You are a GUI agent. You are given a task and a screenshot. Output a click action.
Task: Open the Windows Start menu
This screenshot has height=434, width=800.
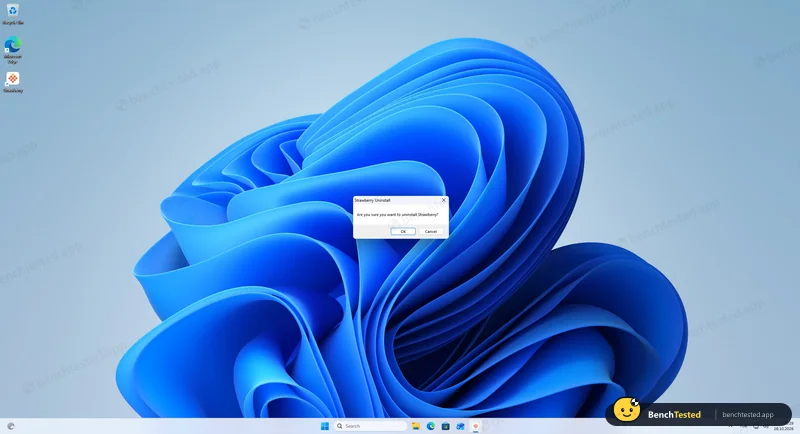point(325,426)
